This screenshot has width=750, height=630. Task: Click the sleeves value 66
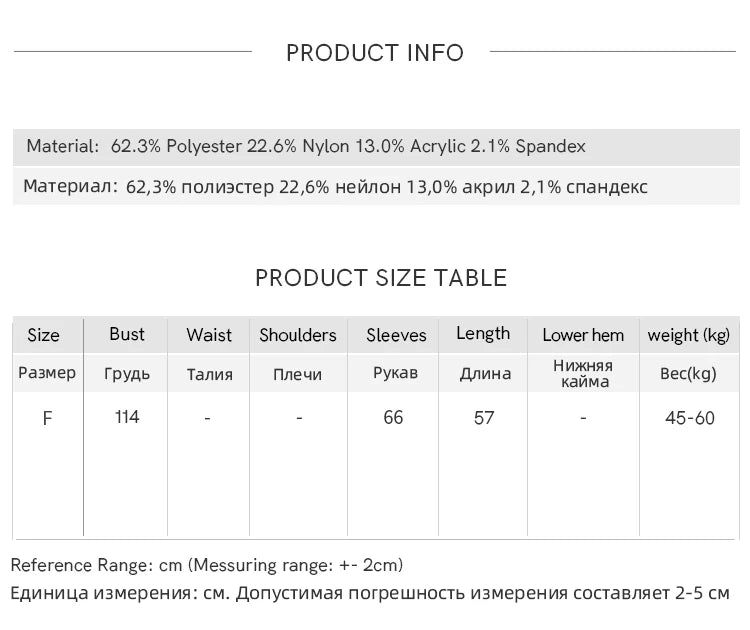tap(393, 417)
